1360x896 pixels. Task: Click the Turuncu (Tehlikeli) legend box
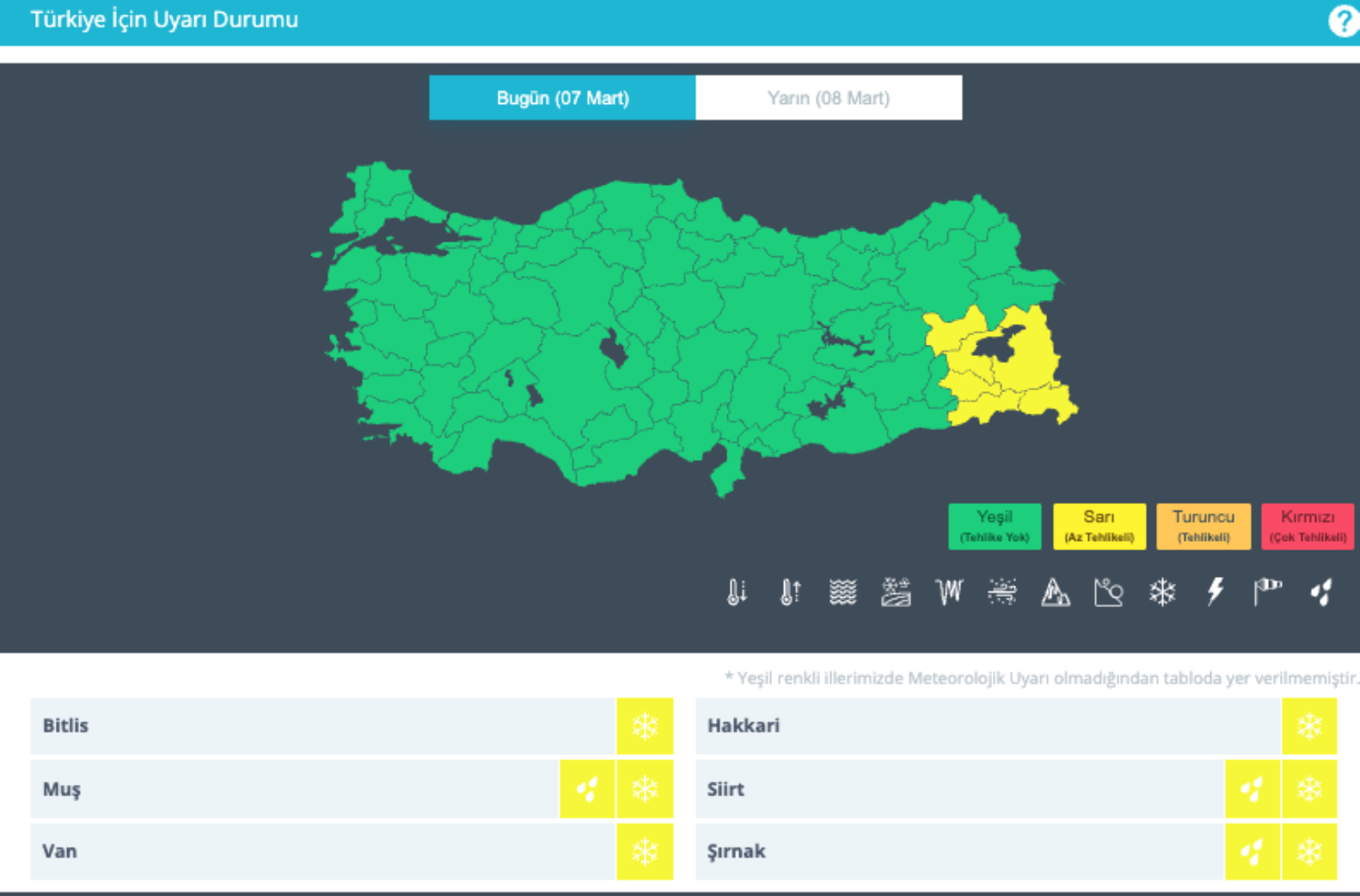coord(1203,526)
